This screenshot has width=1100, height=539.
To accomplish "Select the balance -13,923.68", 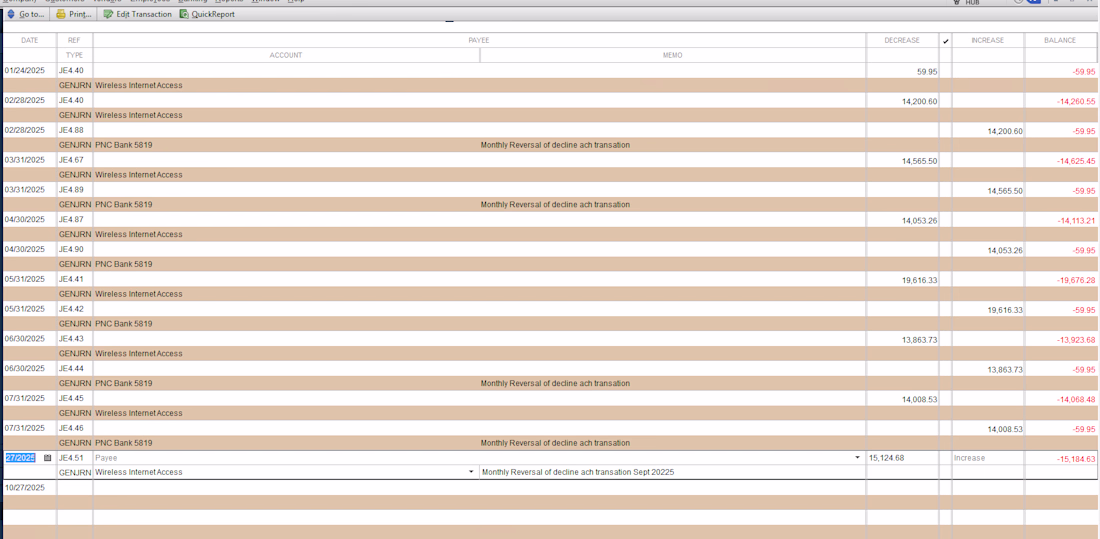I will (1076, 340).
